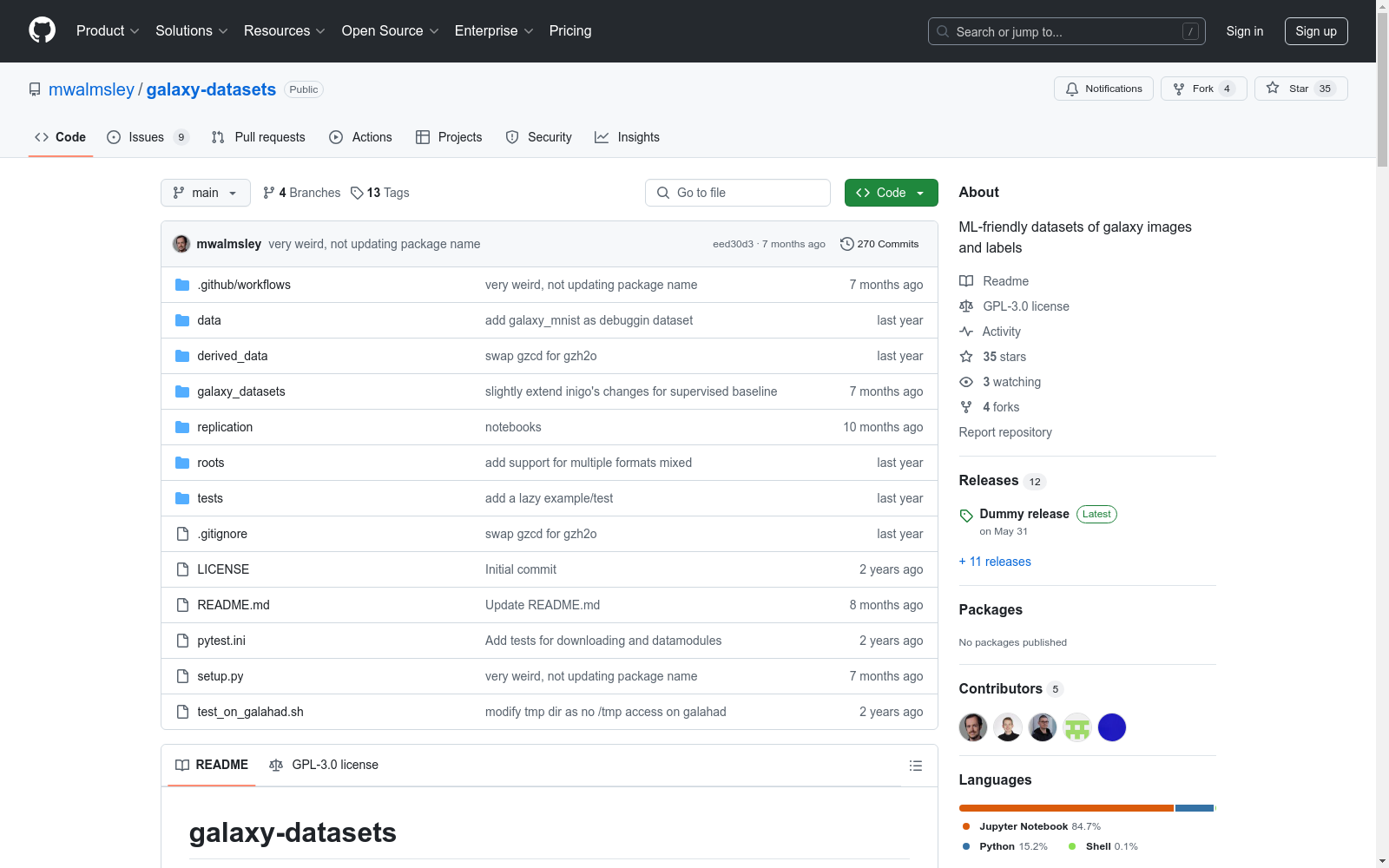Click the LICENSE file icon
This screenshot has height=868, width=1389.
tap(182, 569)
